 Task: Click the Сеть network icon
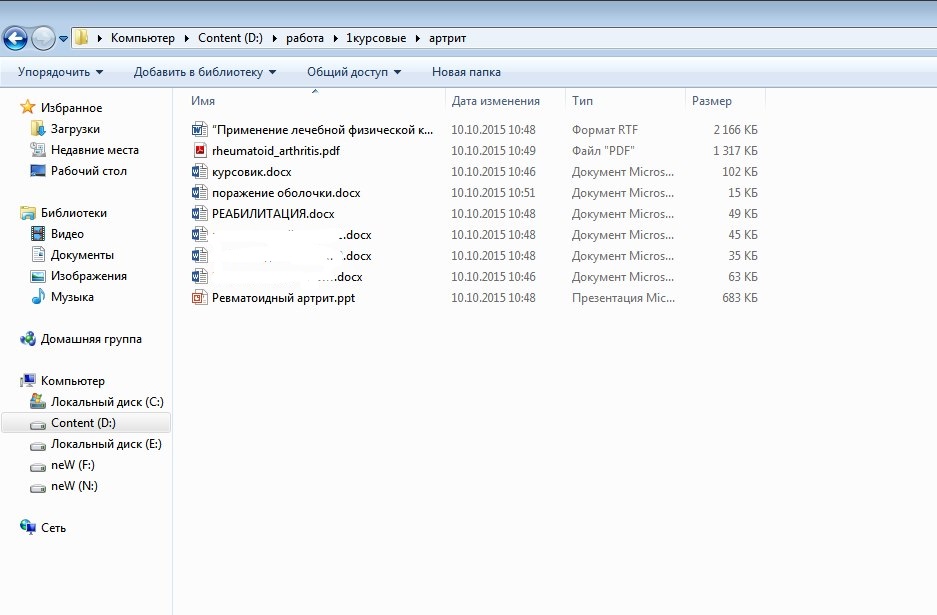(27, 527)
